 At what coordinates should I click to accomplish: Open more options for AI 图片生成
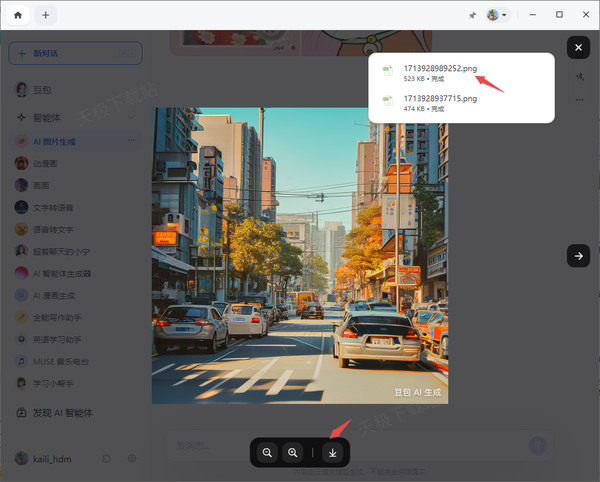(131, 141)
